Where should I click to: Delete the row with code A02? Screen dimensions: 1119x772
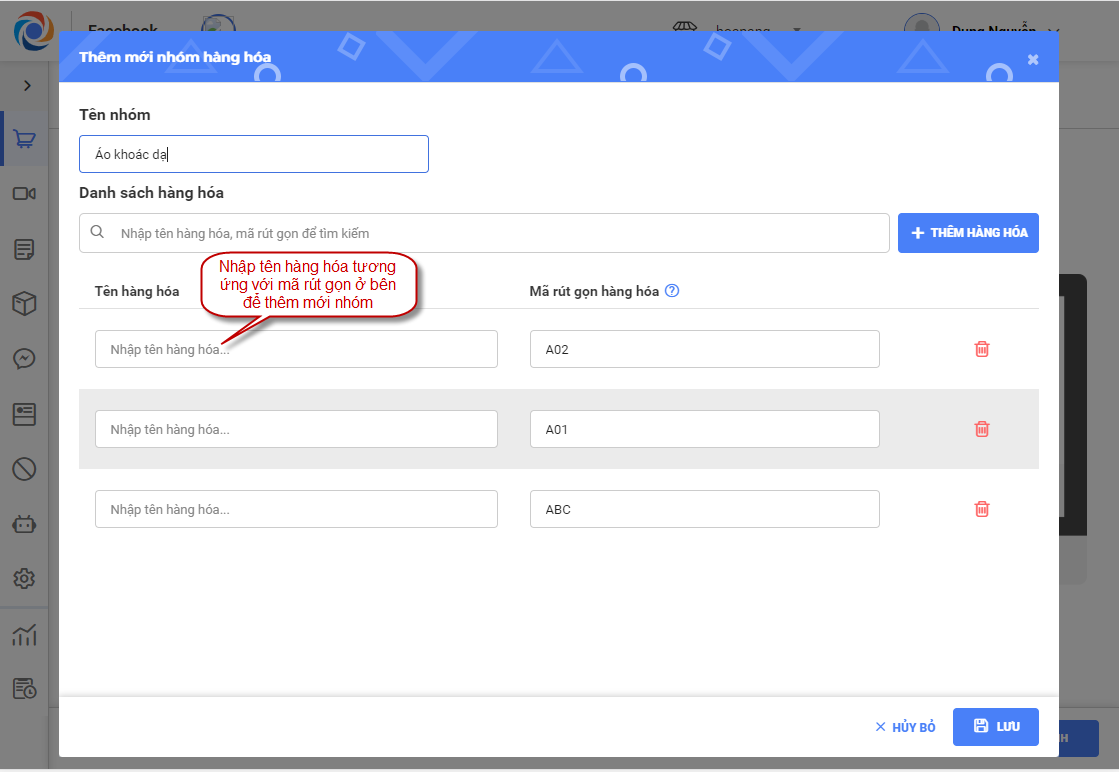pyautogui.click(x=982, y=349)
